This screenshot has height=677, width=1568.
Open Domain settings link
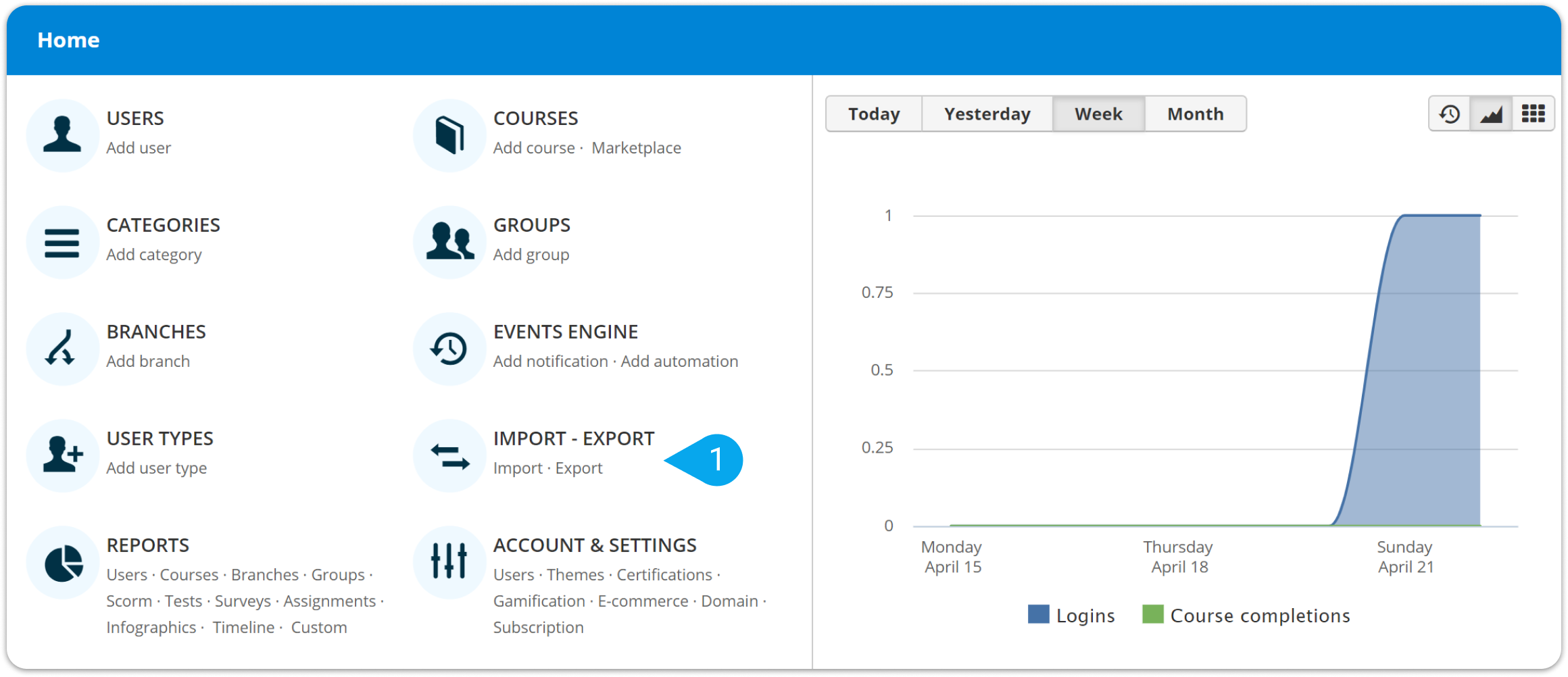(x=730, y=601)
